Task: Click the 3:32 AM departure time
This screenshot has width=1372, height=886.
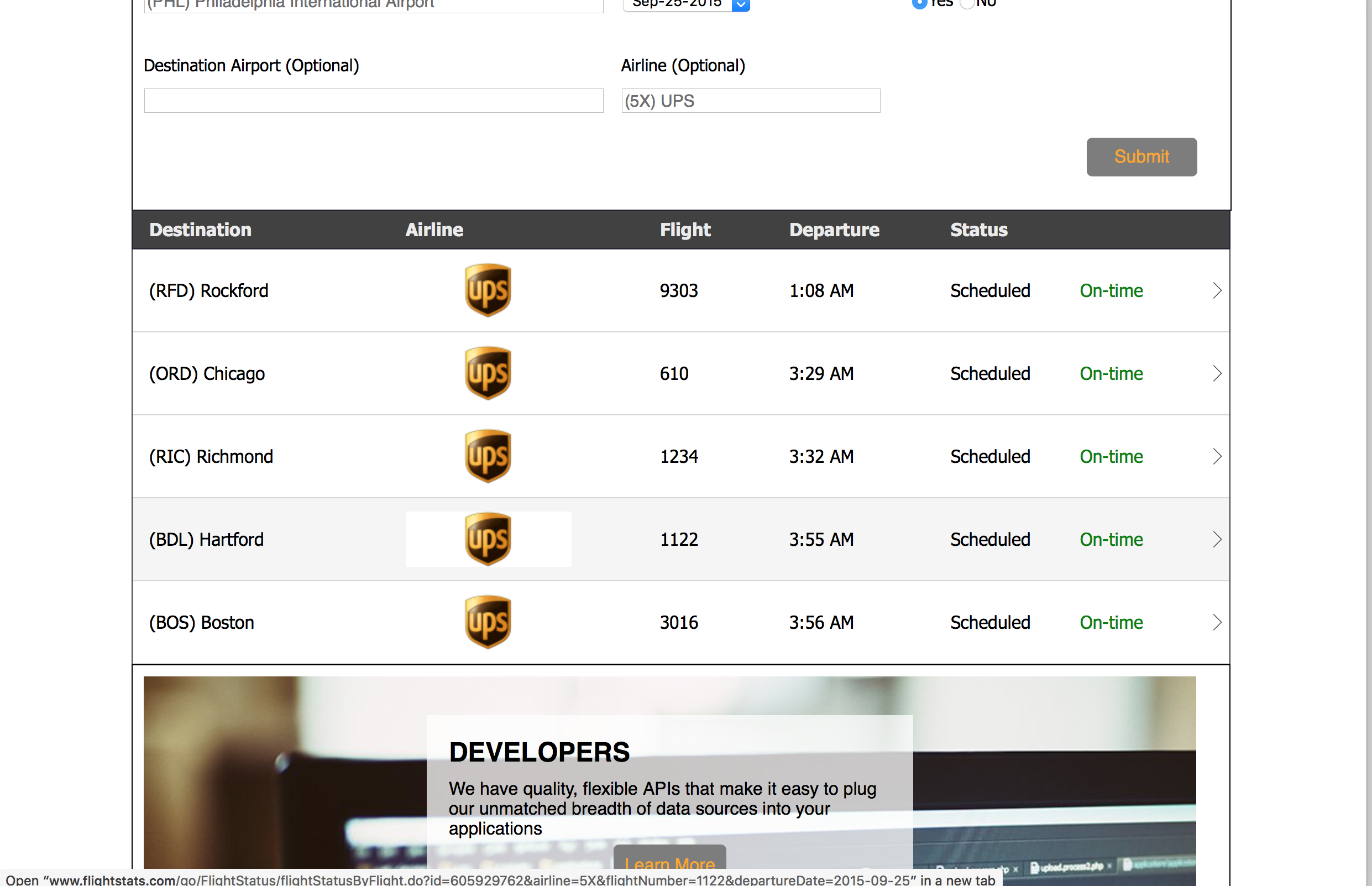Action: [821, 456]
